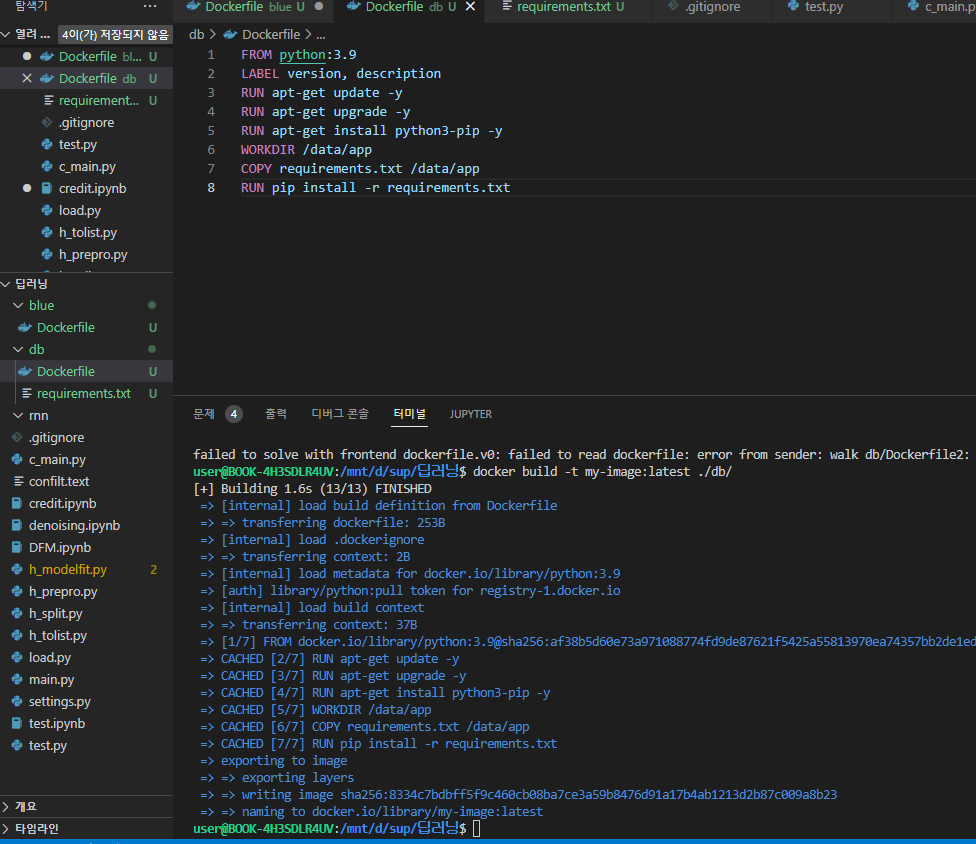Place cursor on line 8 pip install
This screenshot has height=844, width=976.
pyautogui.click(x=375, y=187)
